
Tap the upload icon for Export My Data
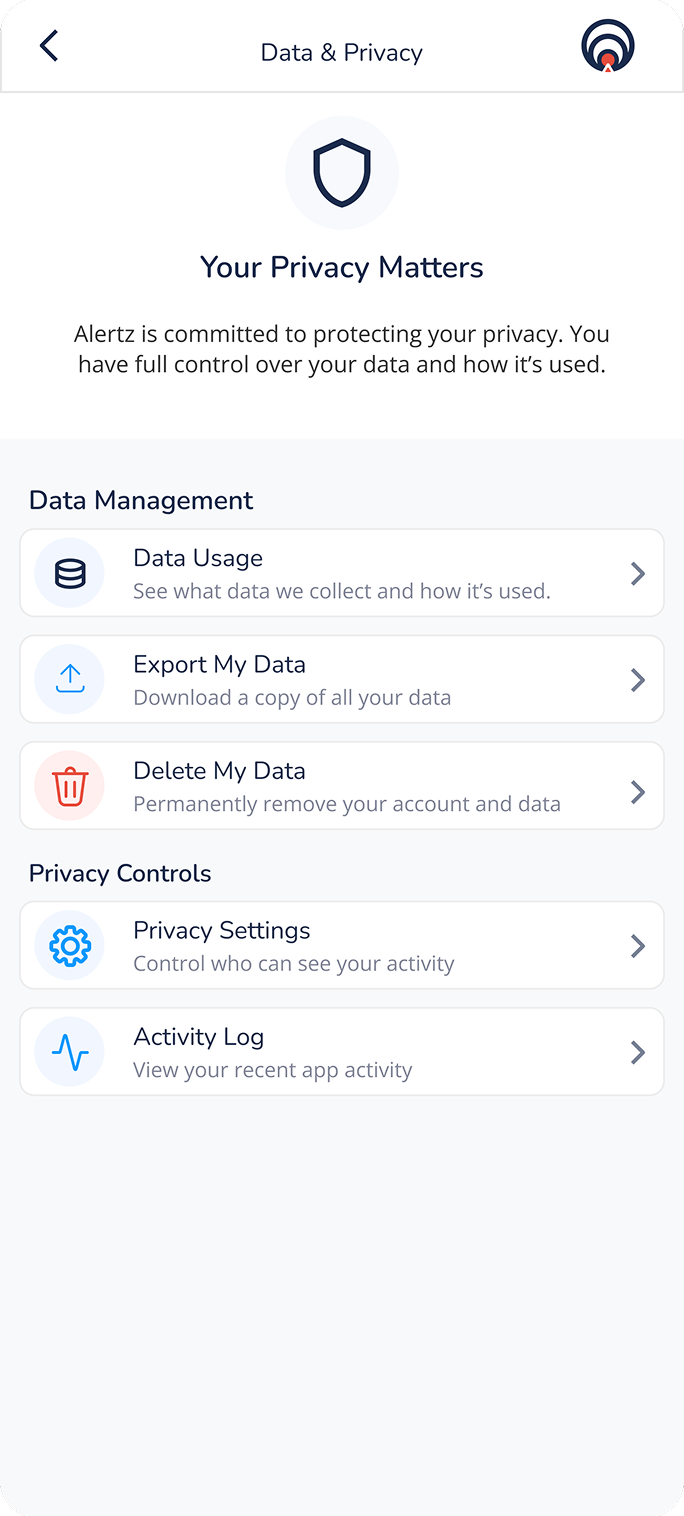tap(70, 680)
